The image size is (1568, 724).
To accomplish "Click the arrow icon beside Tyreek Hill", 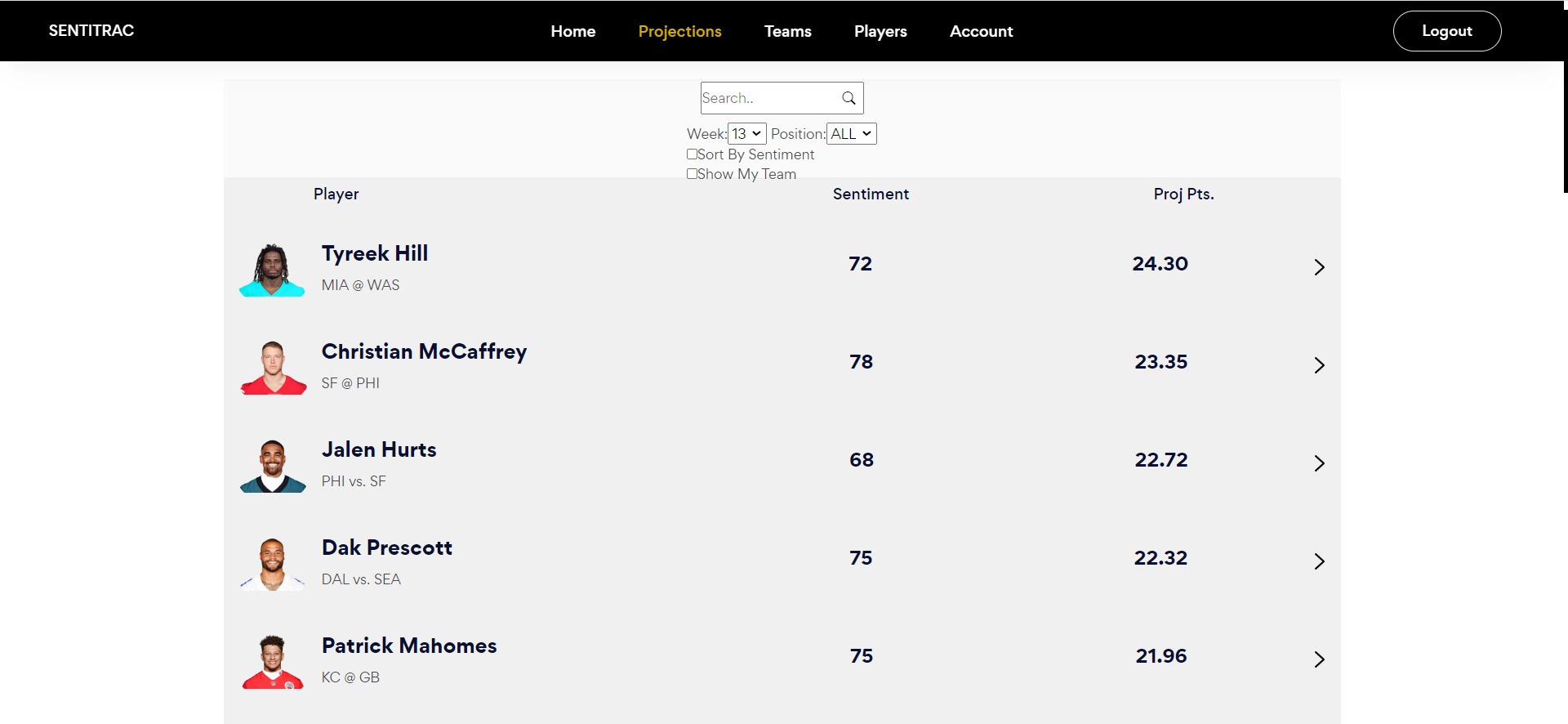I will click(x=1319, y=267).
